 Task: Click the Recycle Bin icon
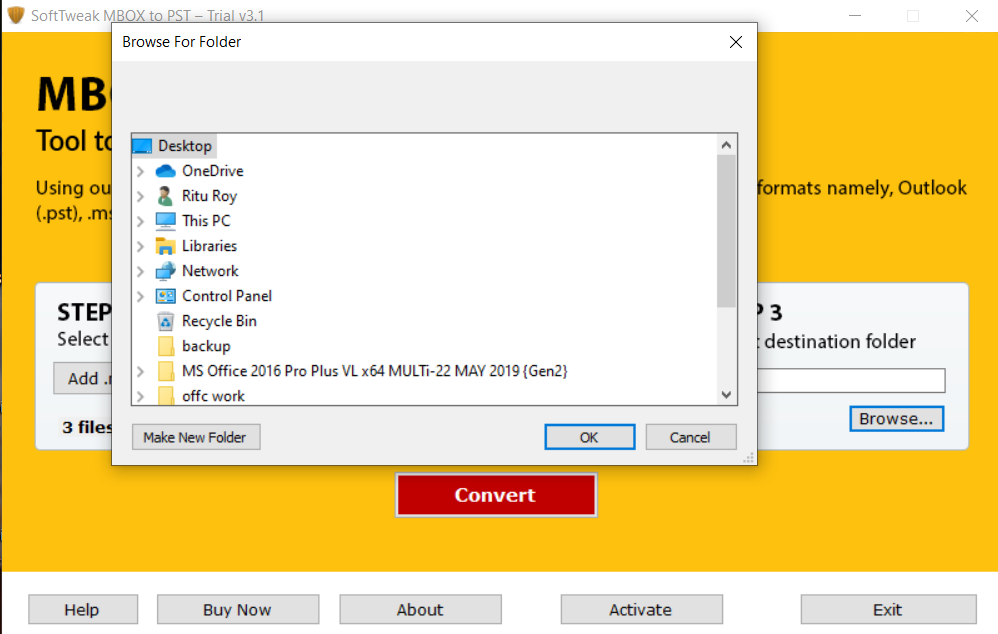(x=165, y=321)
